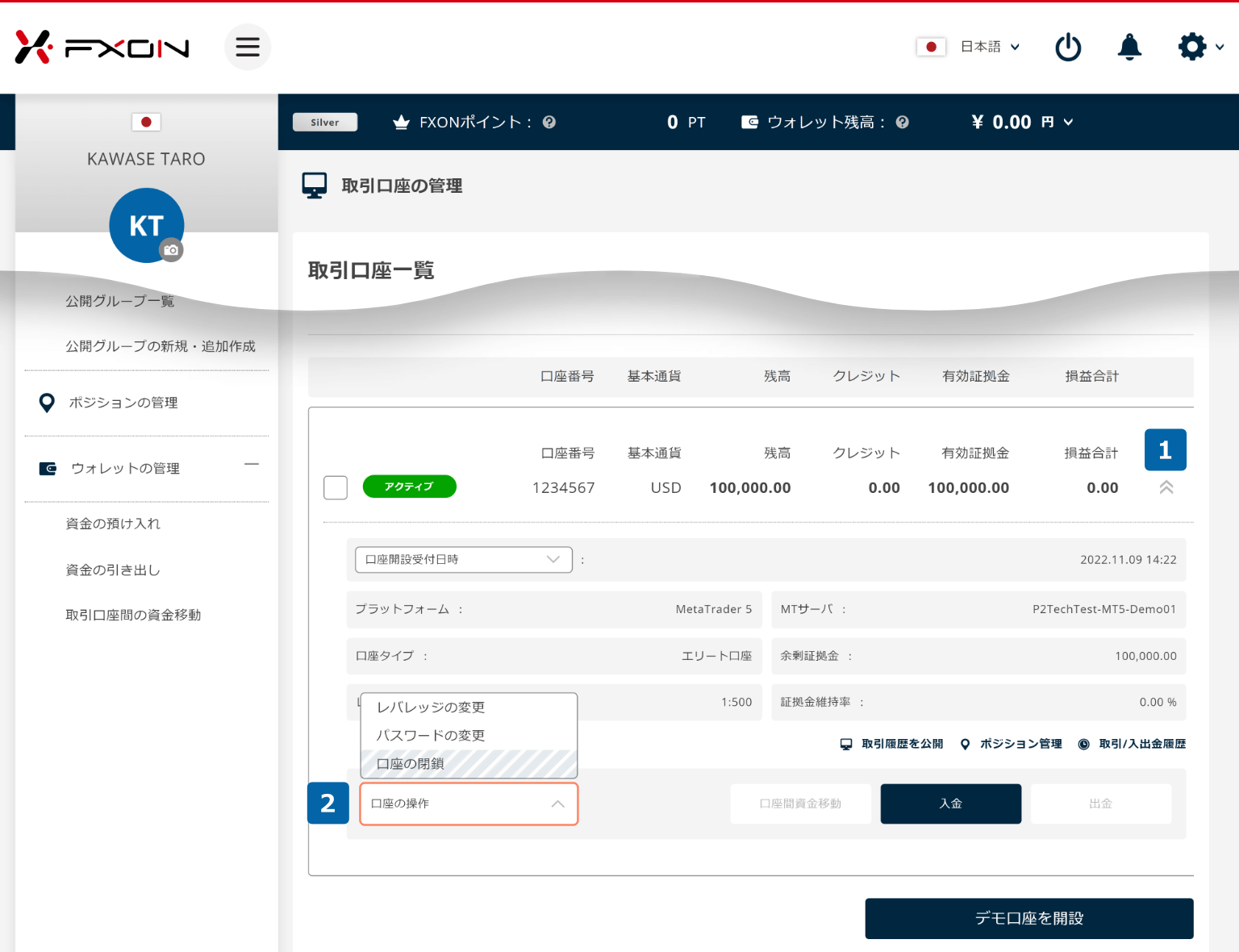Click the power logout icon
Viewport: 1239px width, 952px height.
click(x=1068, y=47)
